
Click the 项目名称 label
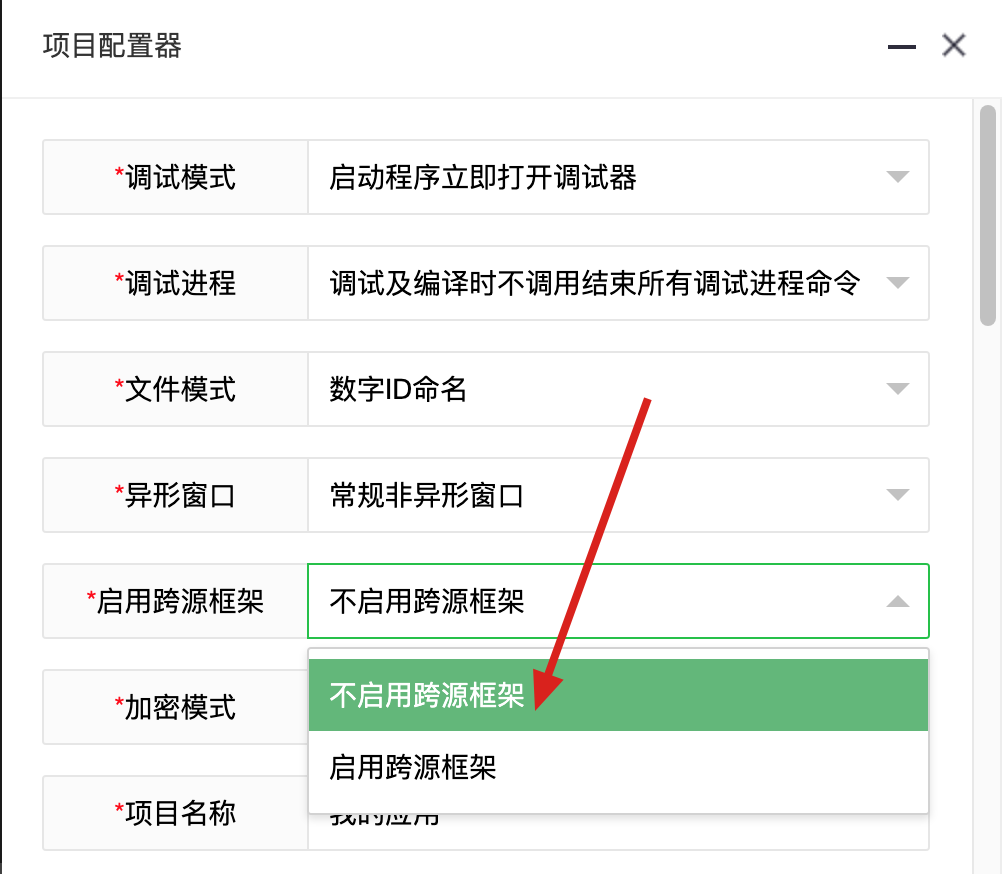pyautogui.click(x=175, y=813)
